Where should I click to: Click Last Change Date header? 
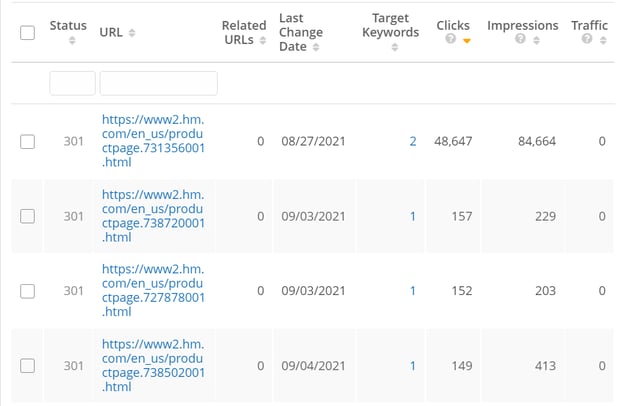pos(301,32)
